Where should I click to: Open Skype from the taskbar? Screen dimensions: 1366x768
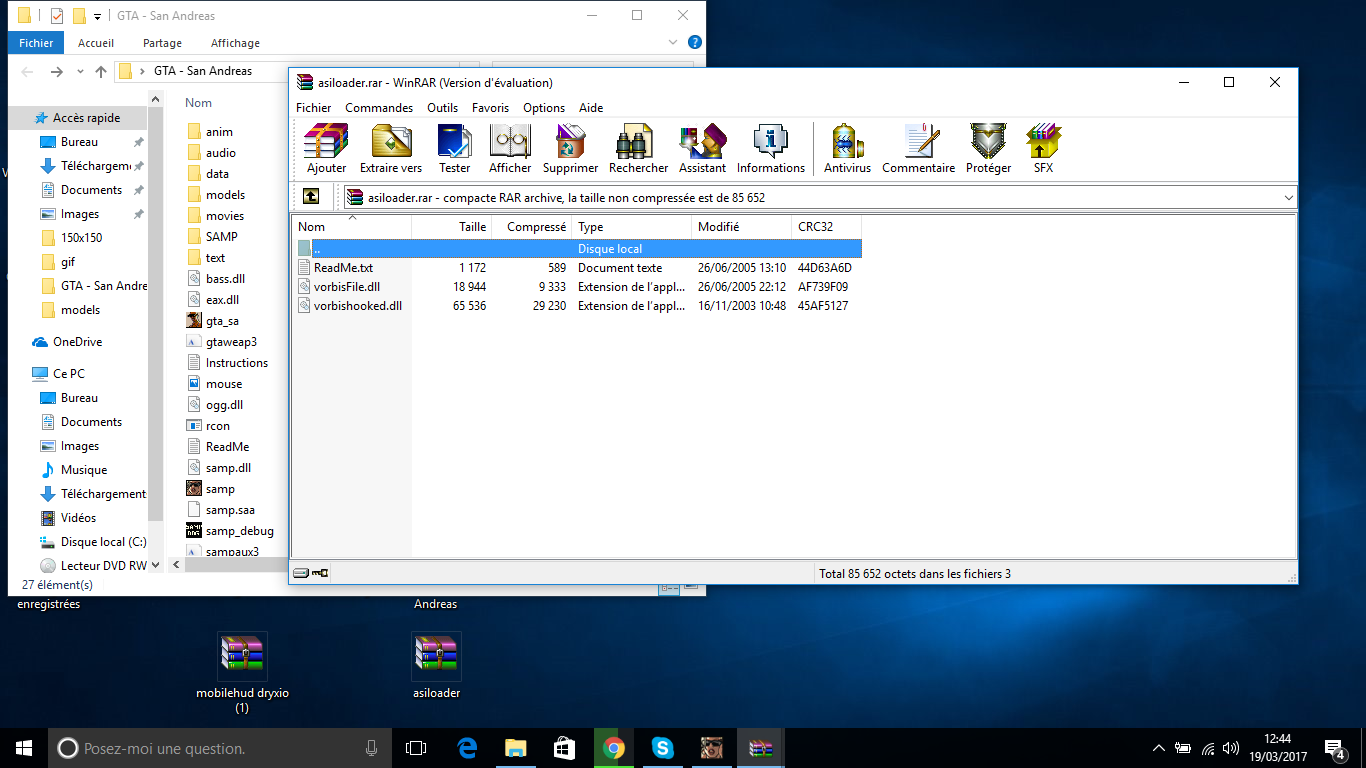tap(662, 747)
